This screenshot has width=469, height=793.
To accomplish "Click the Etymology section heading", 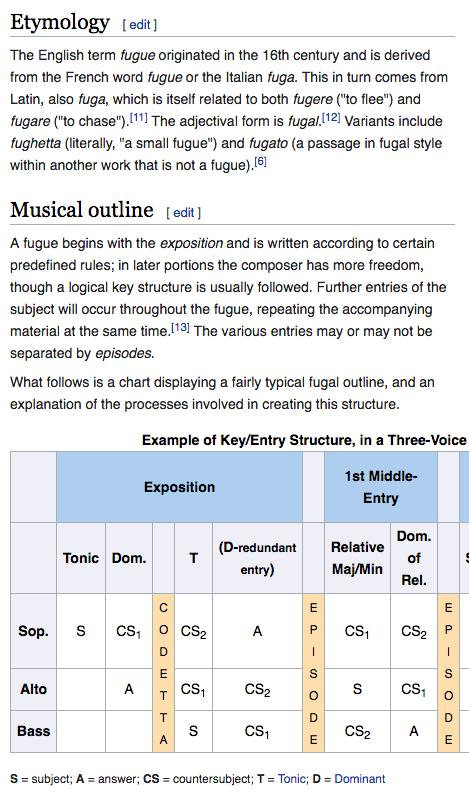I will 60,23.
